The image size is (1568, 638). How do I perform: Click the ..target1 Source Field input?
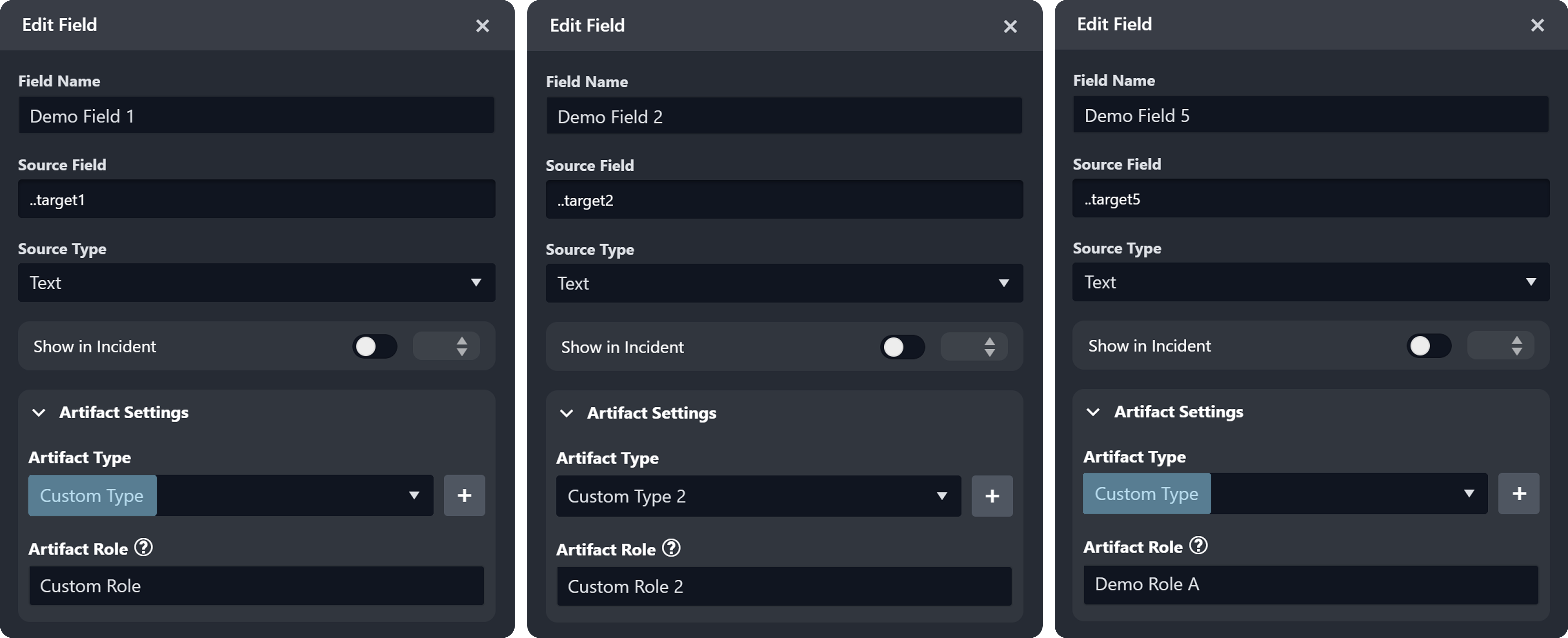(256, 199)
